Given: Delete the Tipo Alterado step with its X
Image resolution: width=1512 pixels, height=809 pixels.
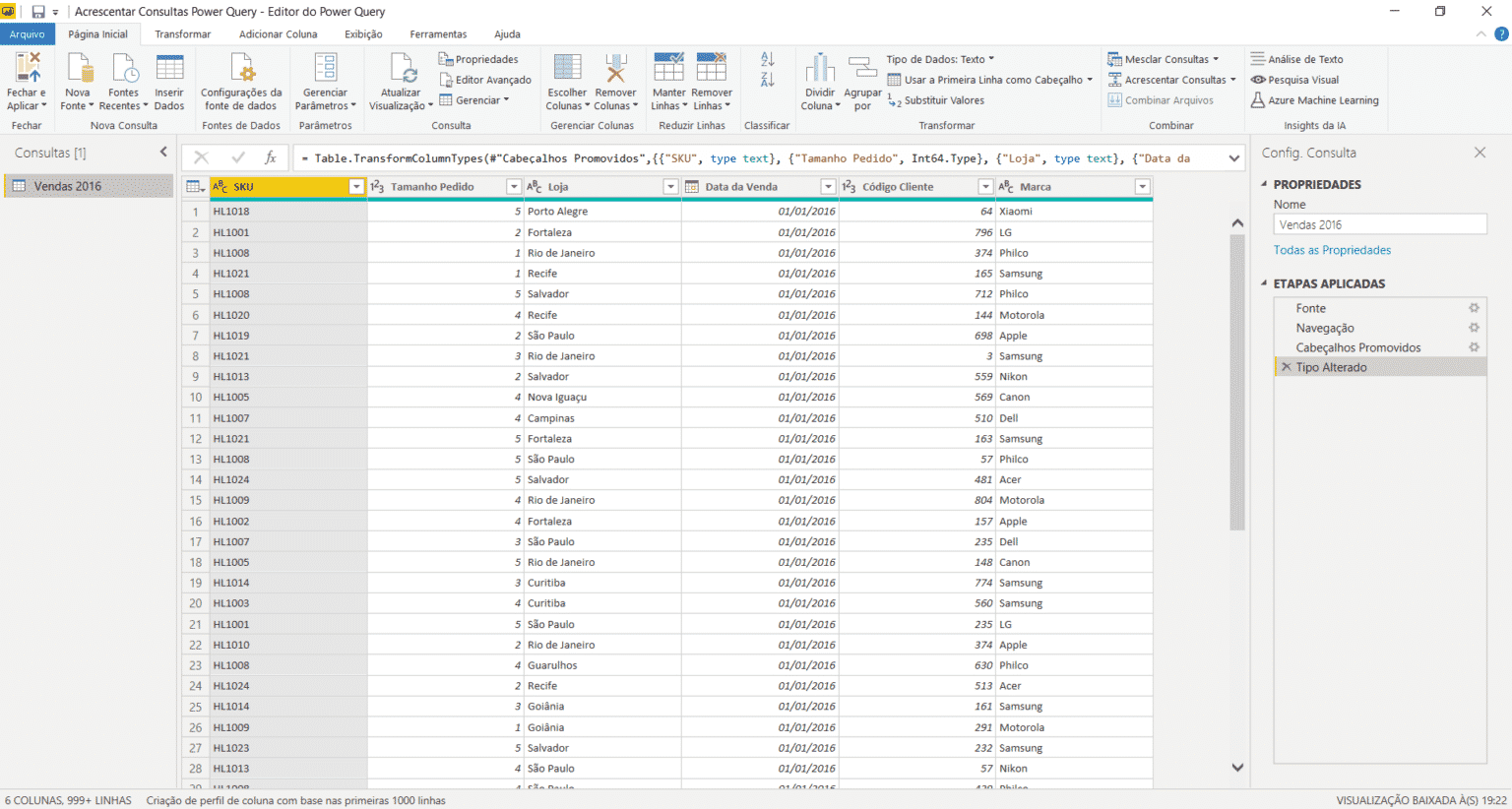Looking at the screenshot, I should 1286,366.
